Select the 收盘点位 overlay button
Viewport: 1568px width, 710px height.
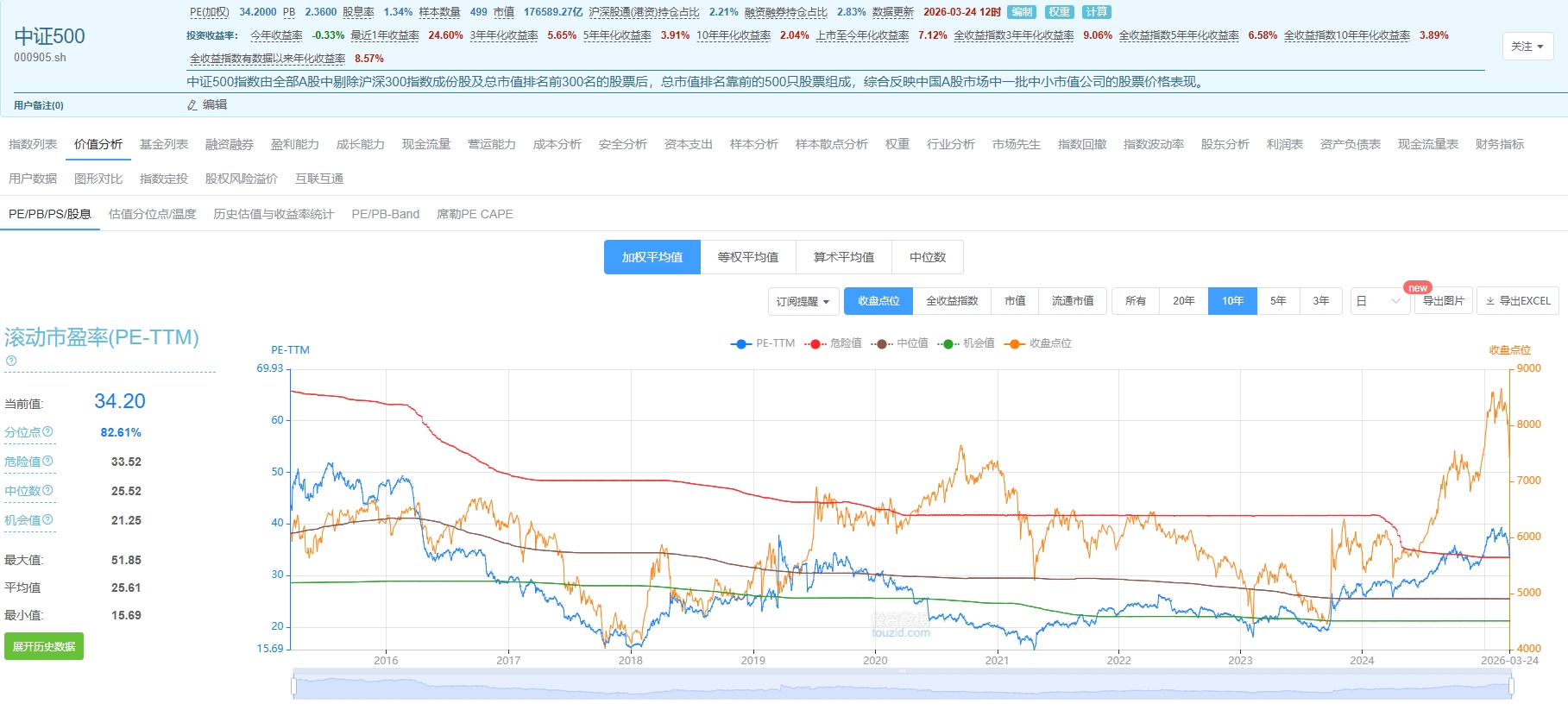click(x=878, y=301)
